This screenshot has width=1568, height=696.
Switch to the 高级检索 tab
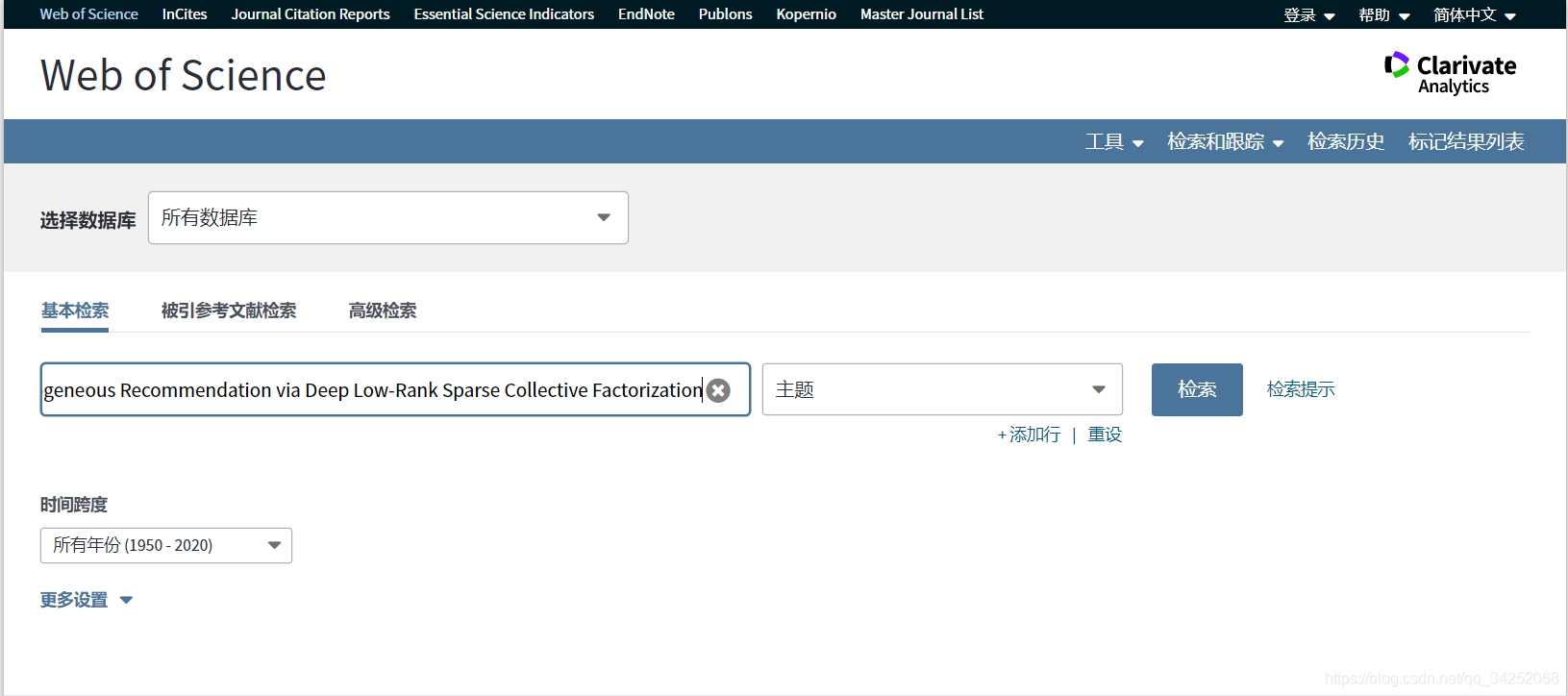(x=383, y=311)
